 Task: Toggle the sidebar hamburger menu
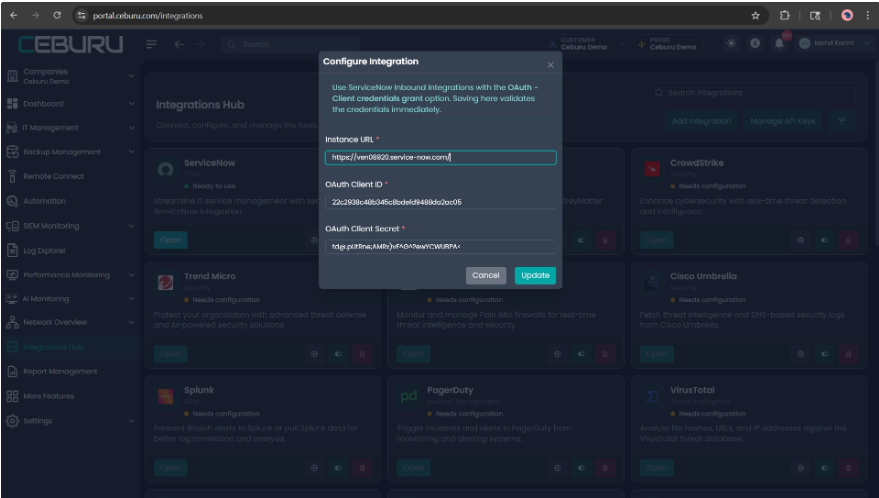151,44
